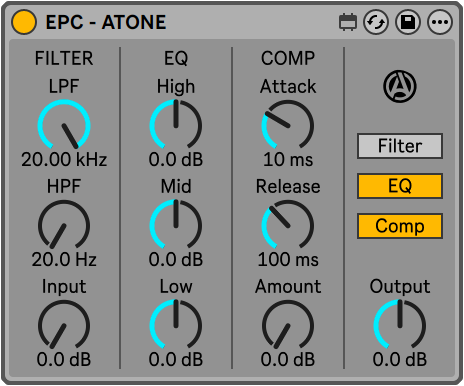Click the Input gain knob
Viewport: 464px width, 386px height.
pyautogui.click(x=64, y=325)
